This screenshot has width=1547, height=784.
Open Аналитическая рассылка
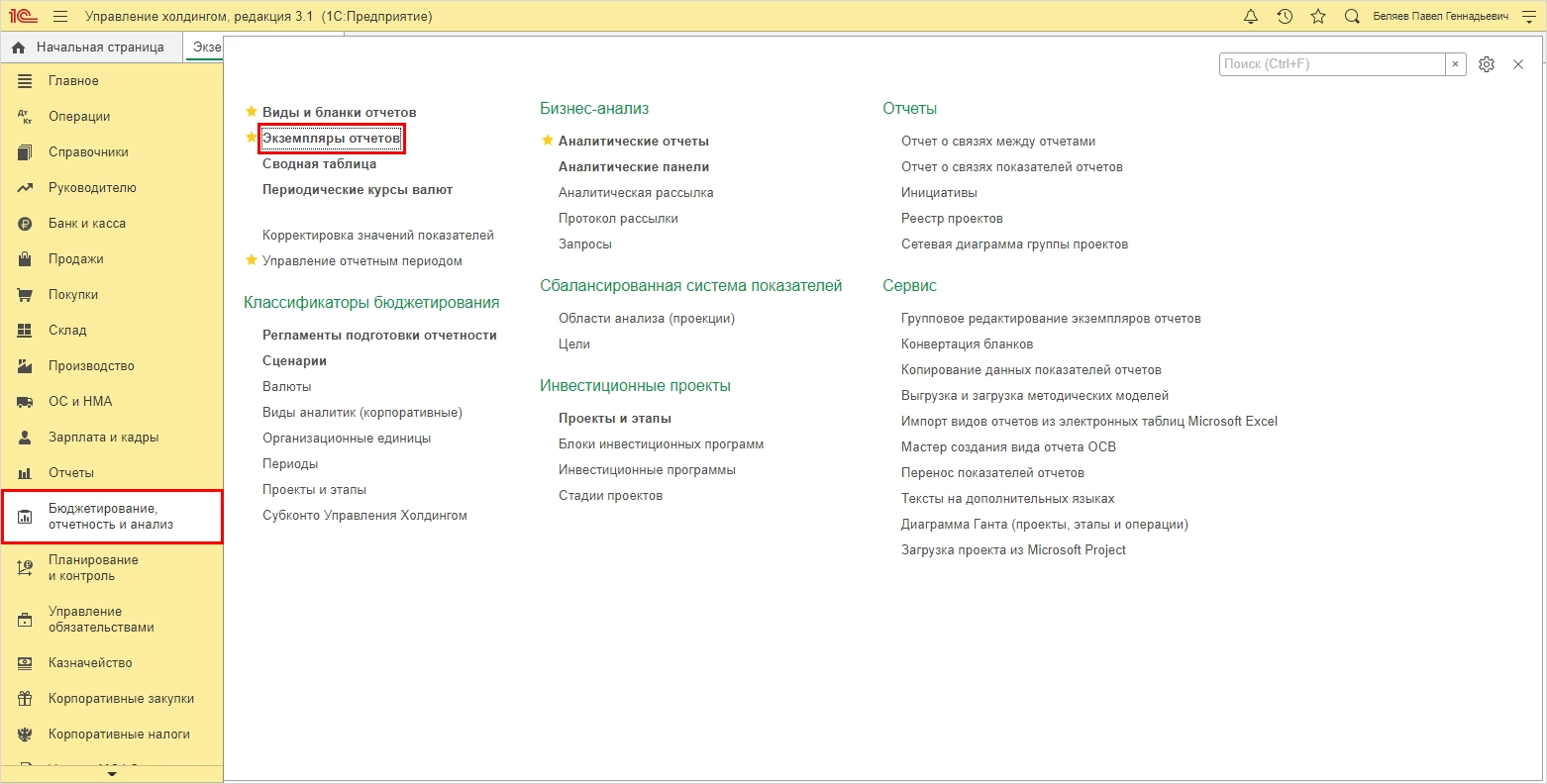click(x=636, y=193)
